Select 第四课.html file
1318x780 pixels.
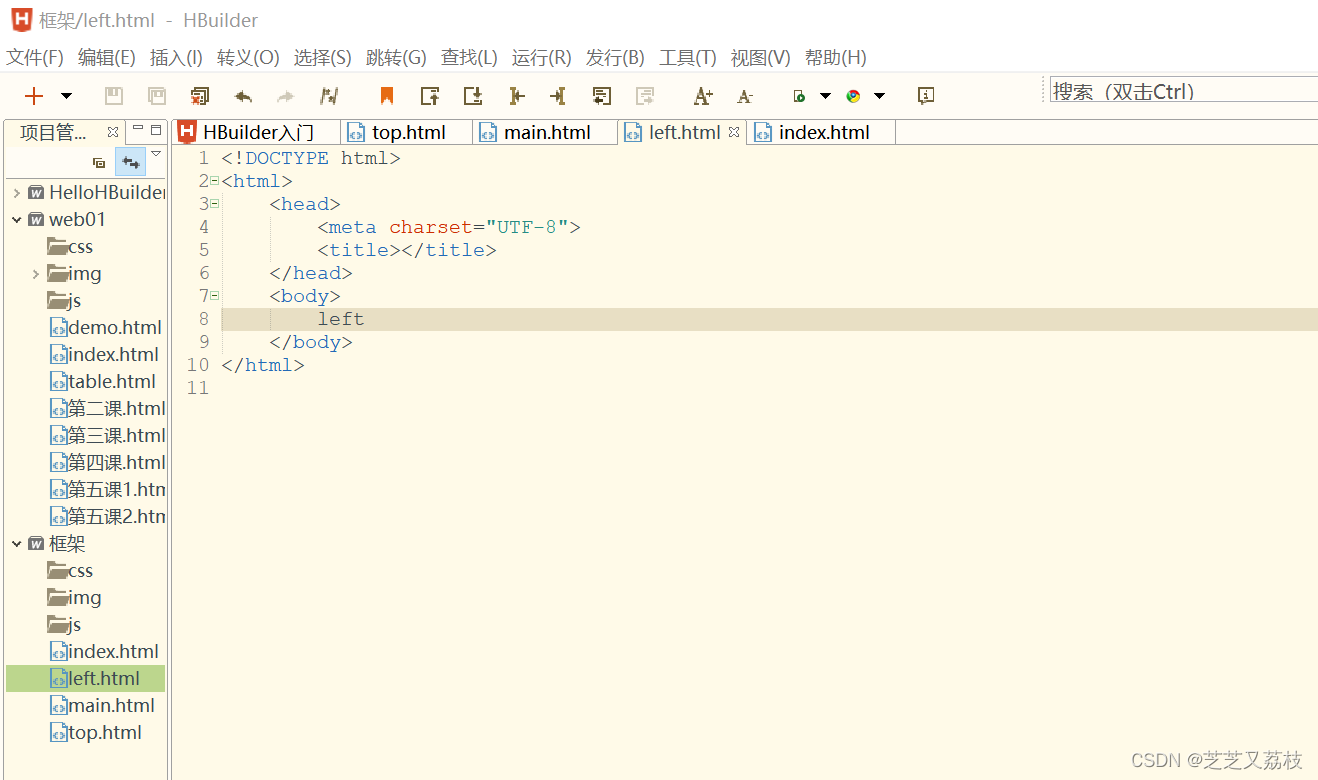coord(107,463)
